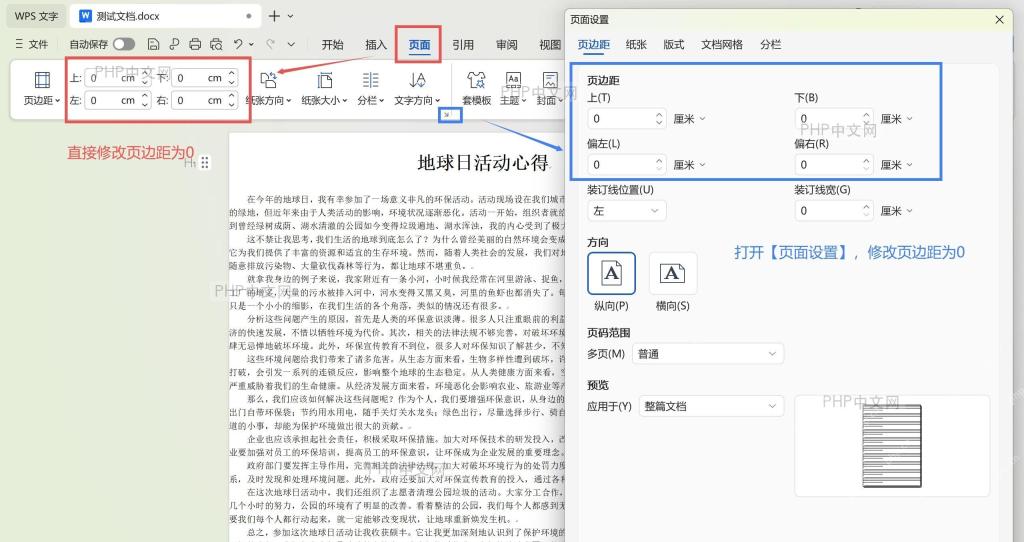Open 纸张大小 paper size menu
Image resolution: width=1024 pixels, height=542 pixels.
click(x=325, y=88)
